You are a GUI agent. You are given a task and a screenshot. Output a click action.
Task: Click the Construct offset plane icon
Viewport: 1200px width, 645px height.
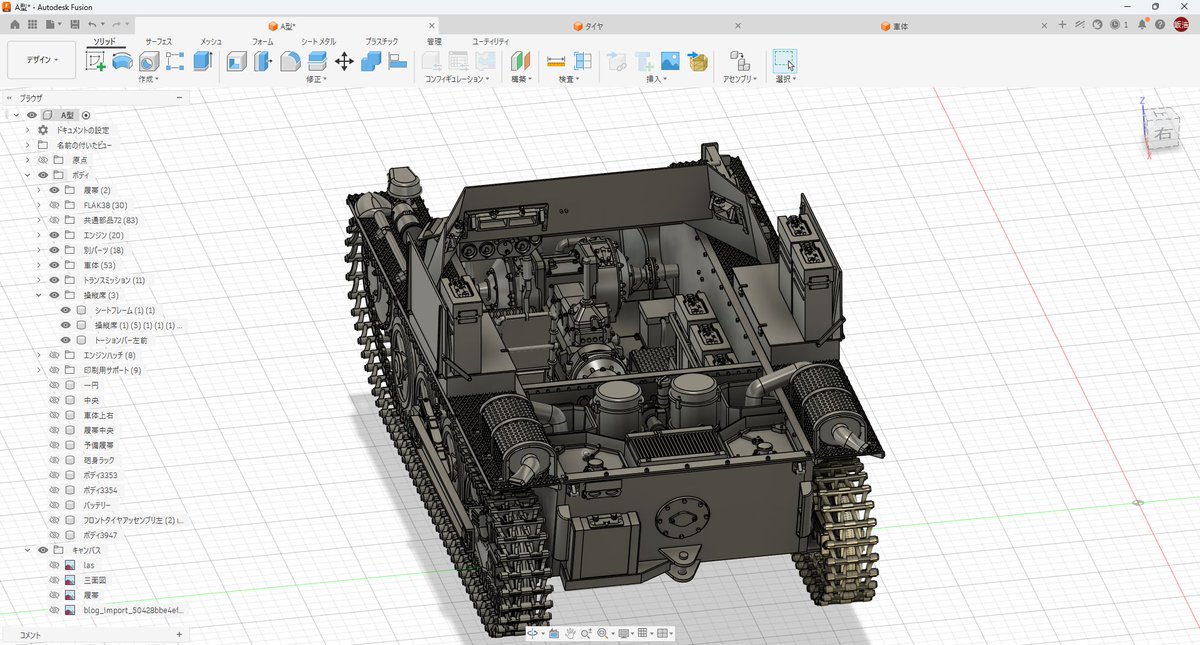(x=521, y=62)
